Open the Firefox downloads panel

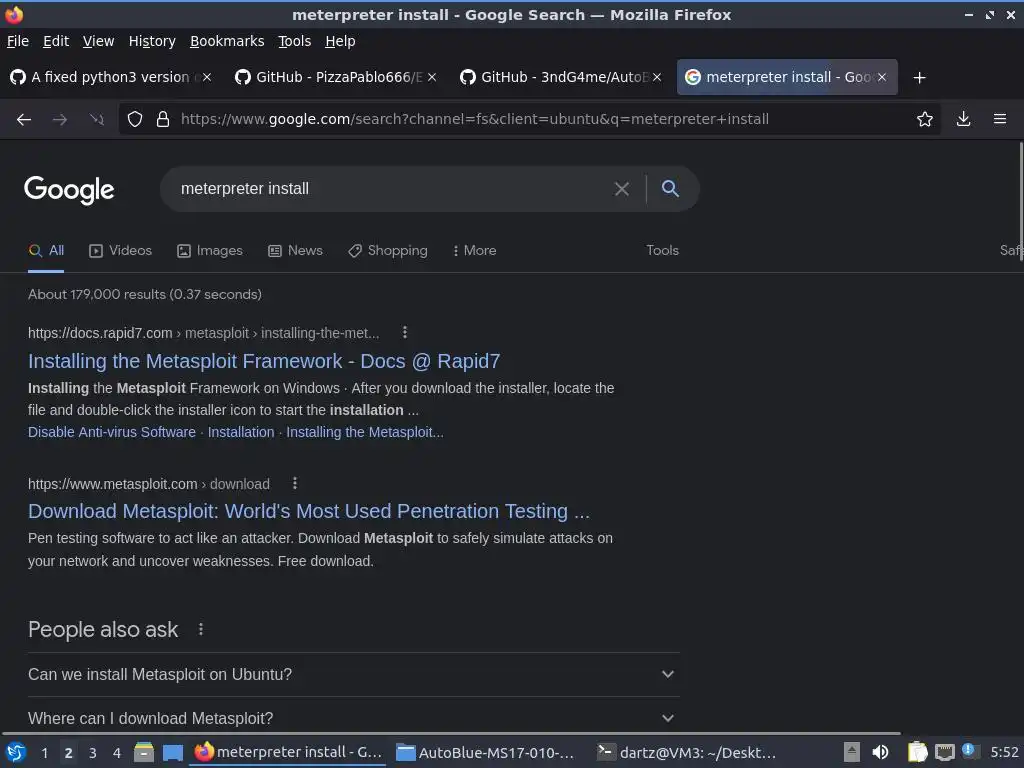coord(963,120)
